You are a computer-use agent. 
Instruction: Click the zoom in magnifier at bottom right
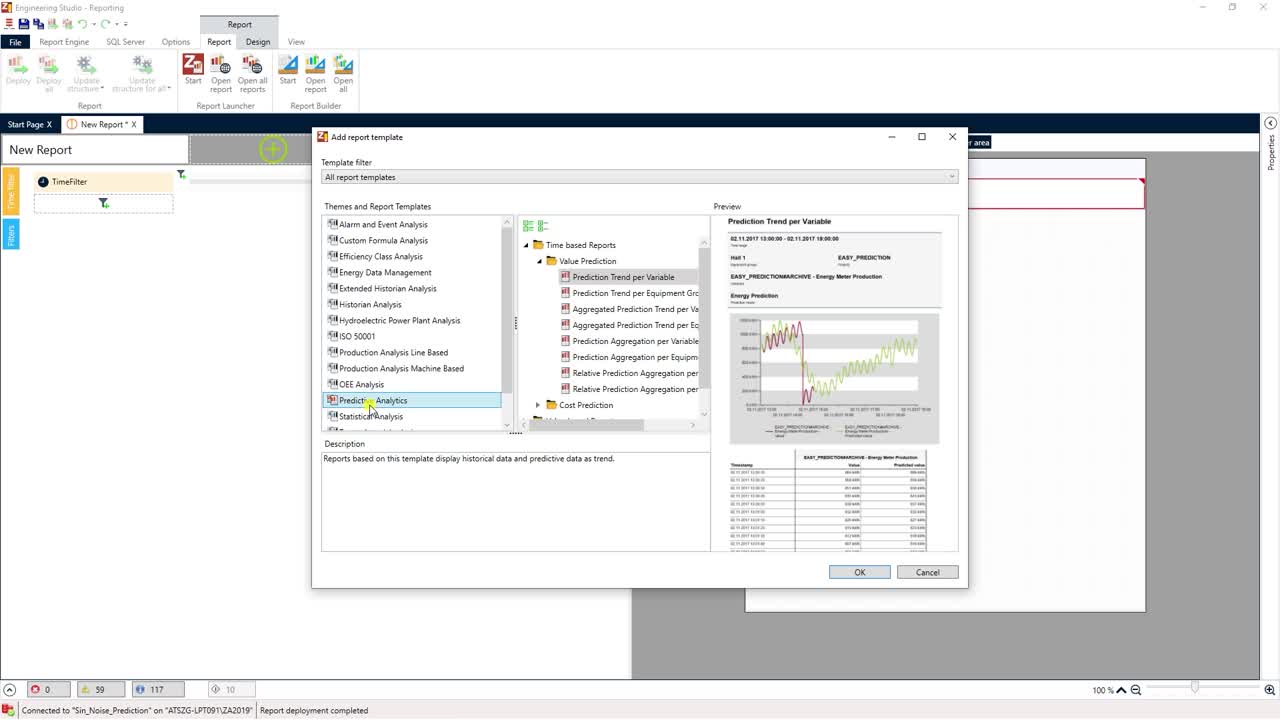[1270, 689]
